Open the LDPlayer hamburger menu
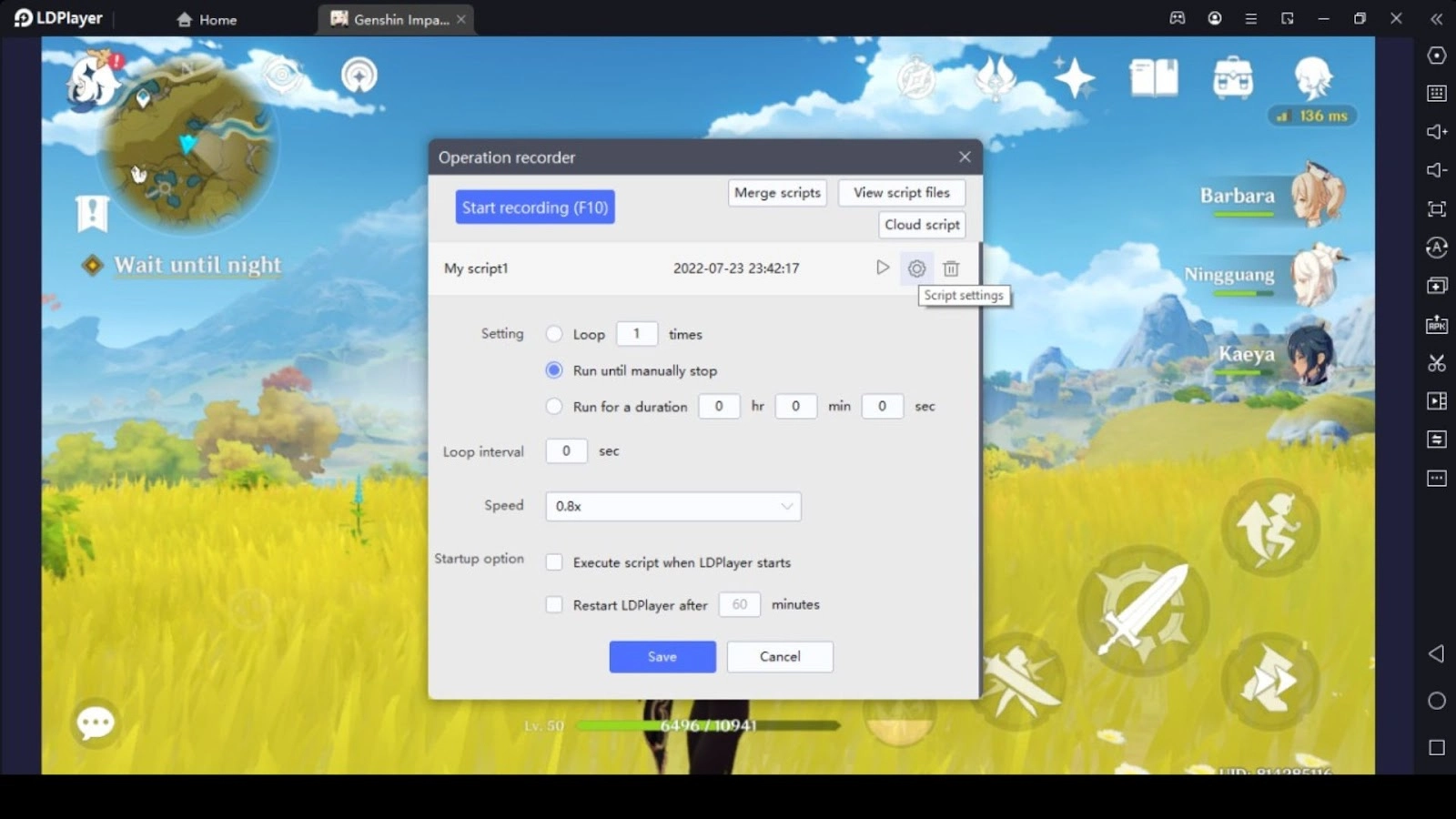This screenshot has height=819, width=1456. pyautogui.click(x=1251, y=18)
